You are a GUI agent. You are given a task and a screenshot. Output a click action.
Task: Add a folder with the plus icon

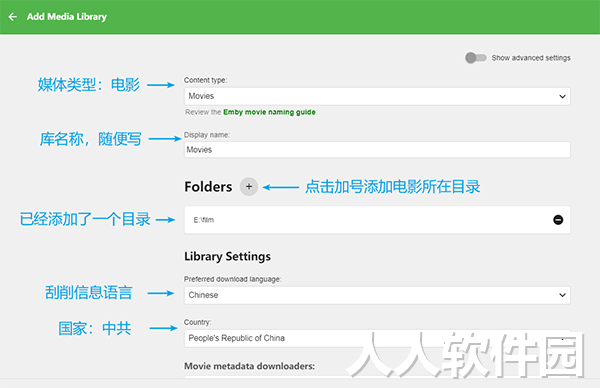(x=249, y=187)
